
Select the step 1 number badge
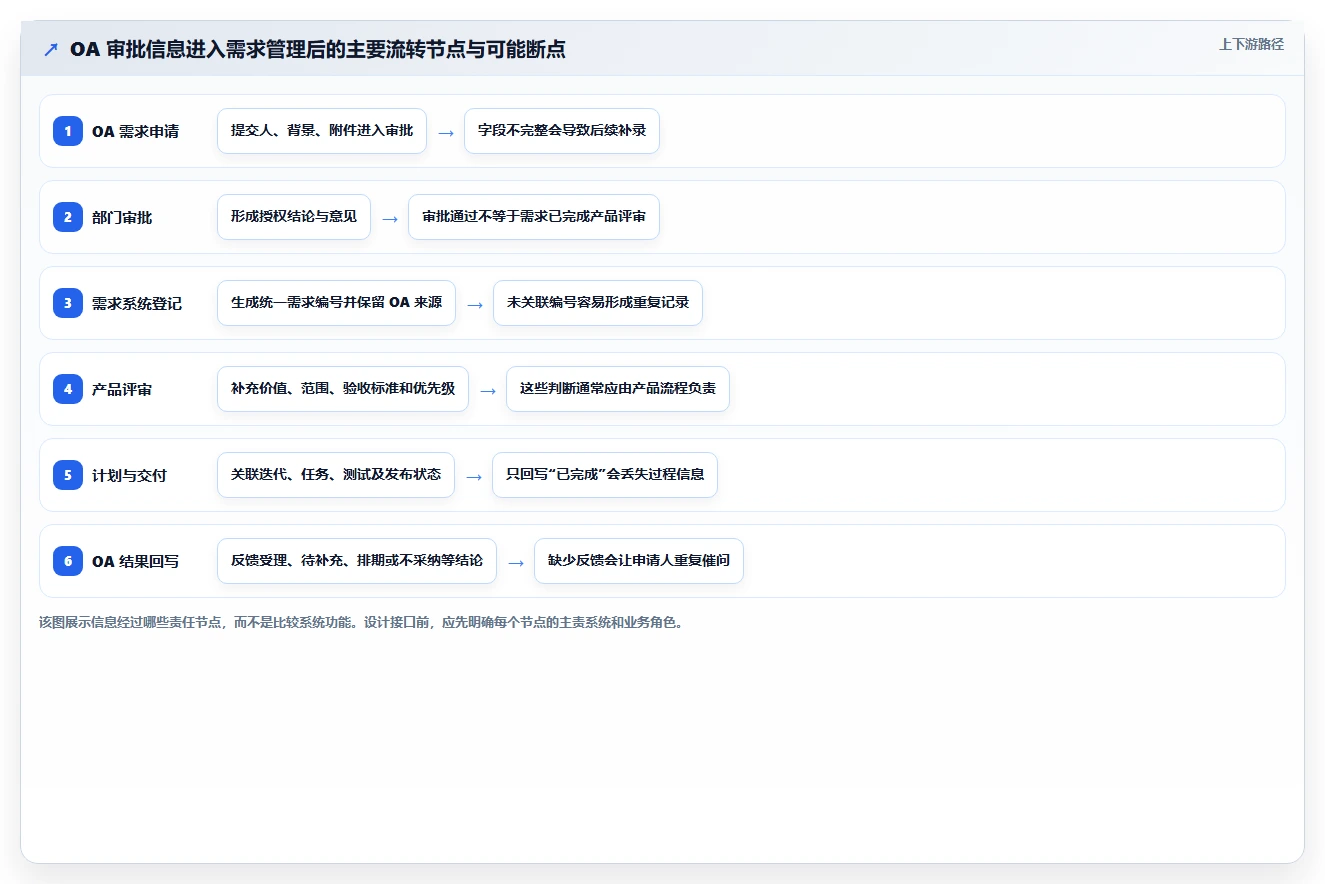point(68,131)
